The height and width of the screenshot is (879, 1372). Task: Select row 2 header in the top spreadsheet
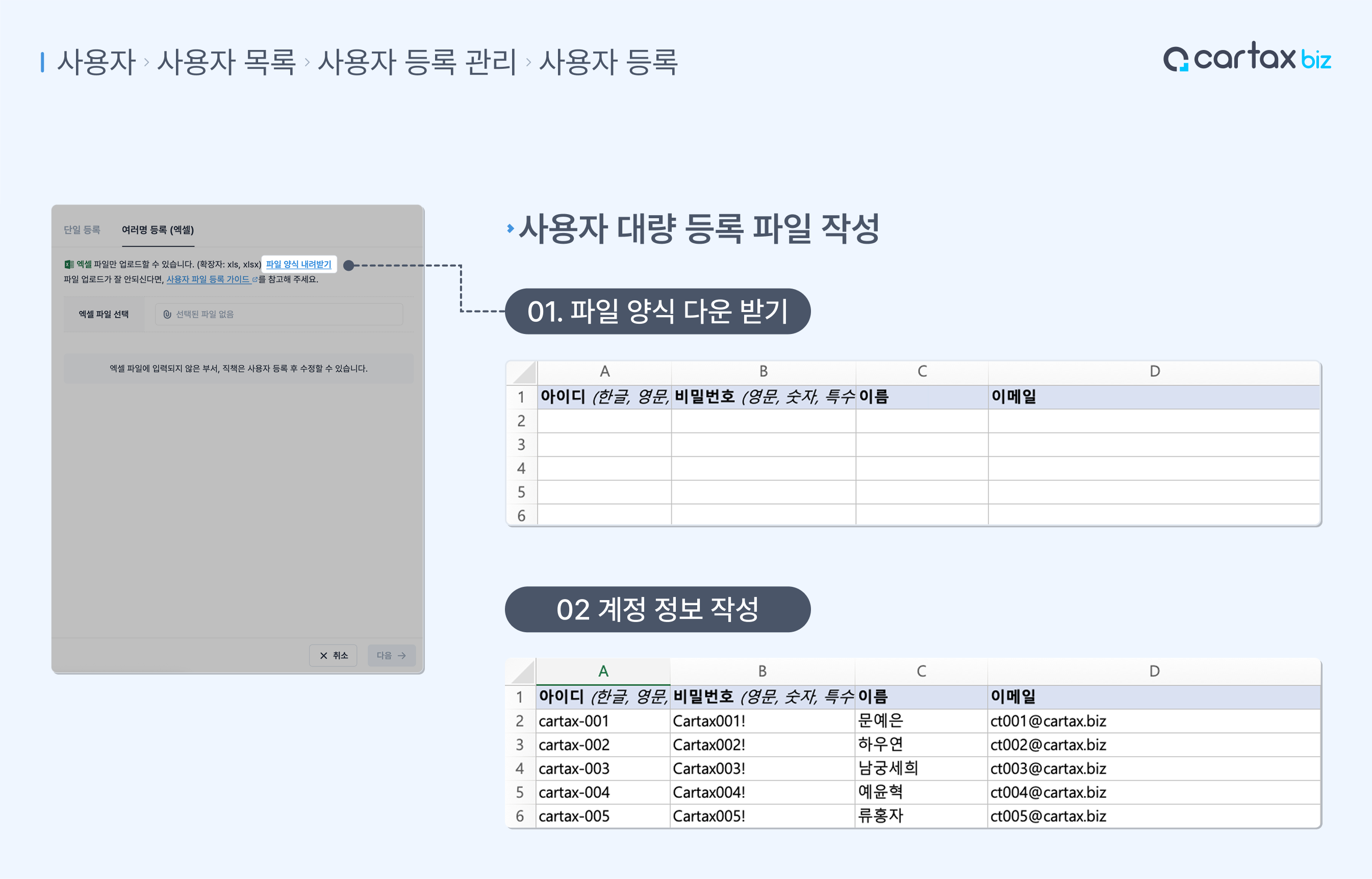click(521, 421)
